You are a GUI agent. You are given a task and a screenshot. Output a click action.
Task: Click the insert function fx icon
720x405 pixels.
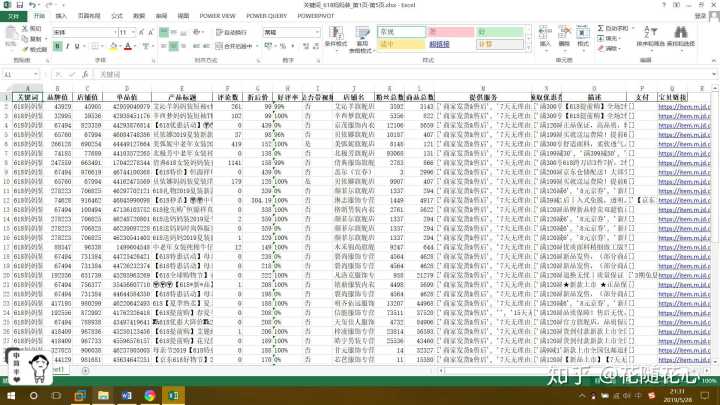point(85,74)
